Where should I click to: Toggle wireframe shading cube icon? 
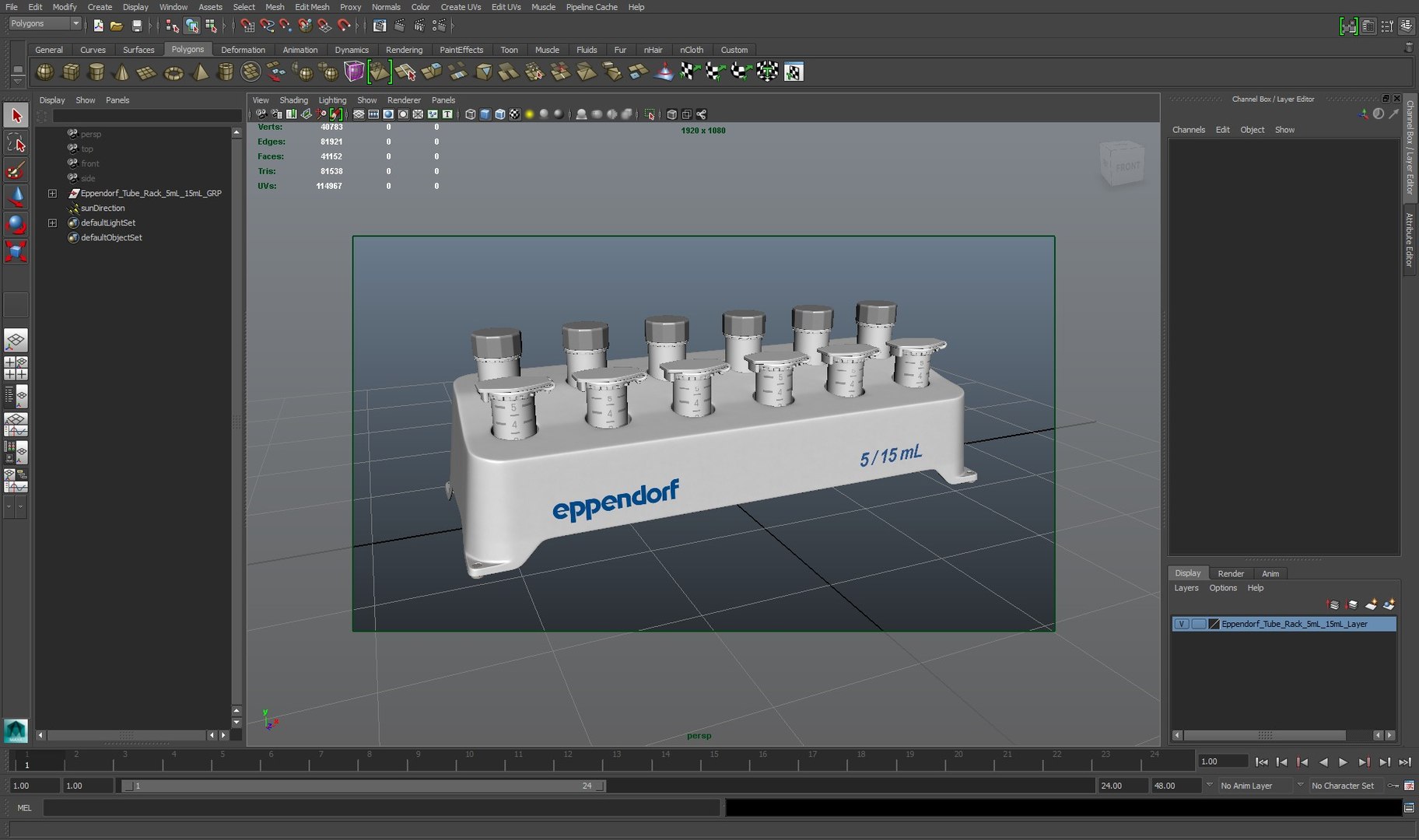pos(470,114)
